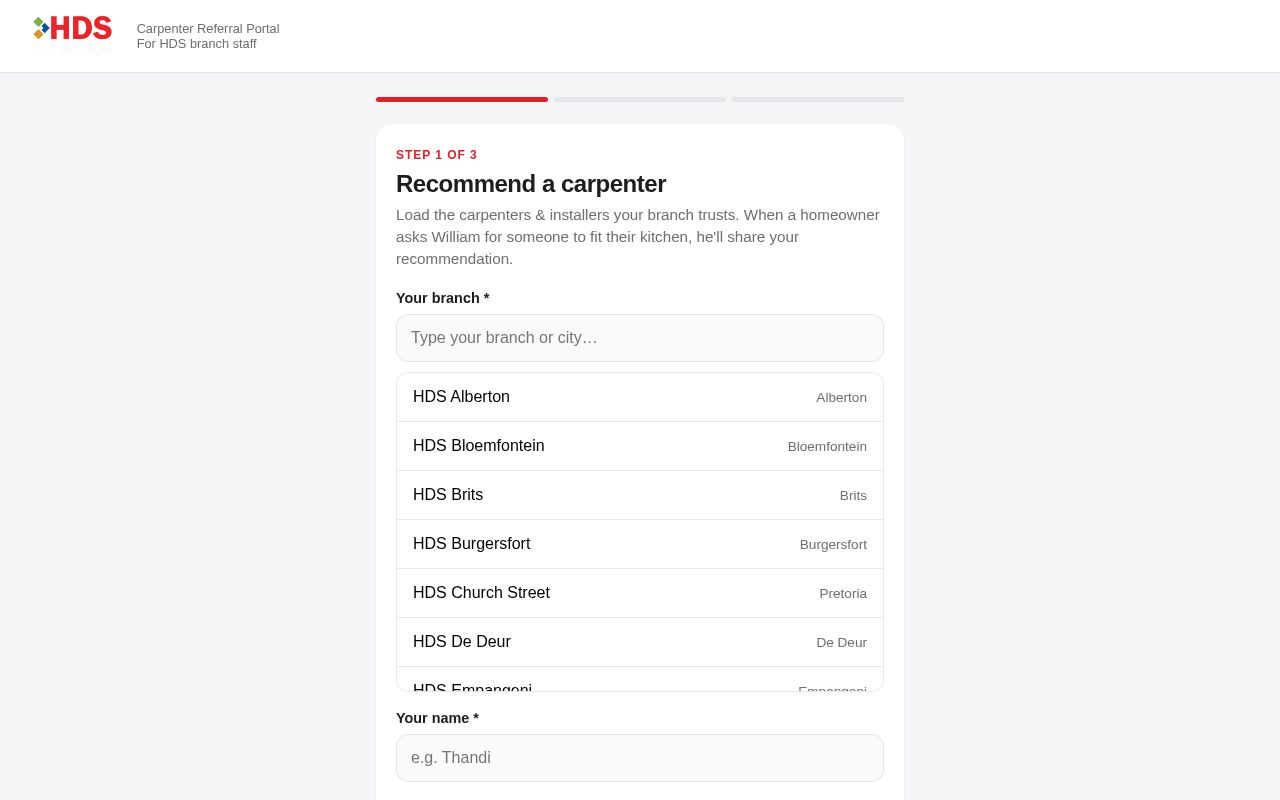Click the 'Your name' field with placeholder Thandi

point(640,758)
